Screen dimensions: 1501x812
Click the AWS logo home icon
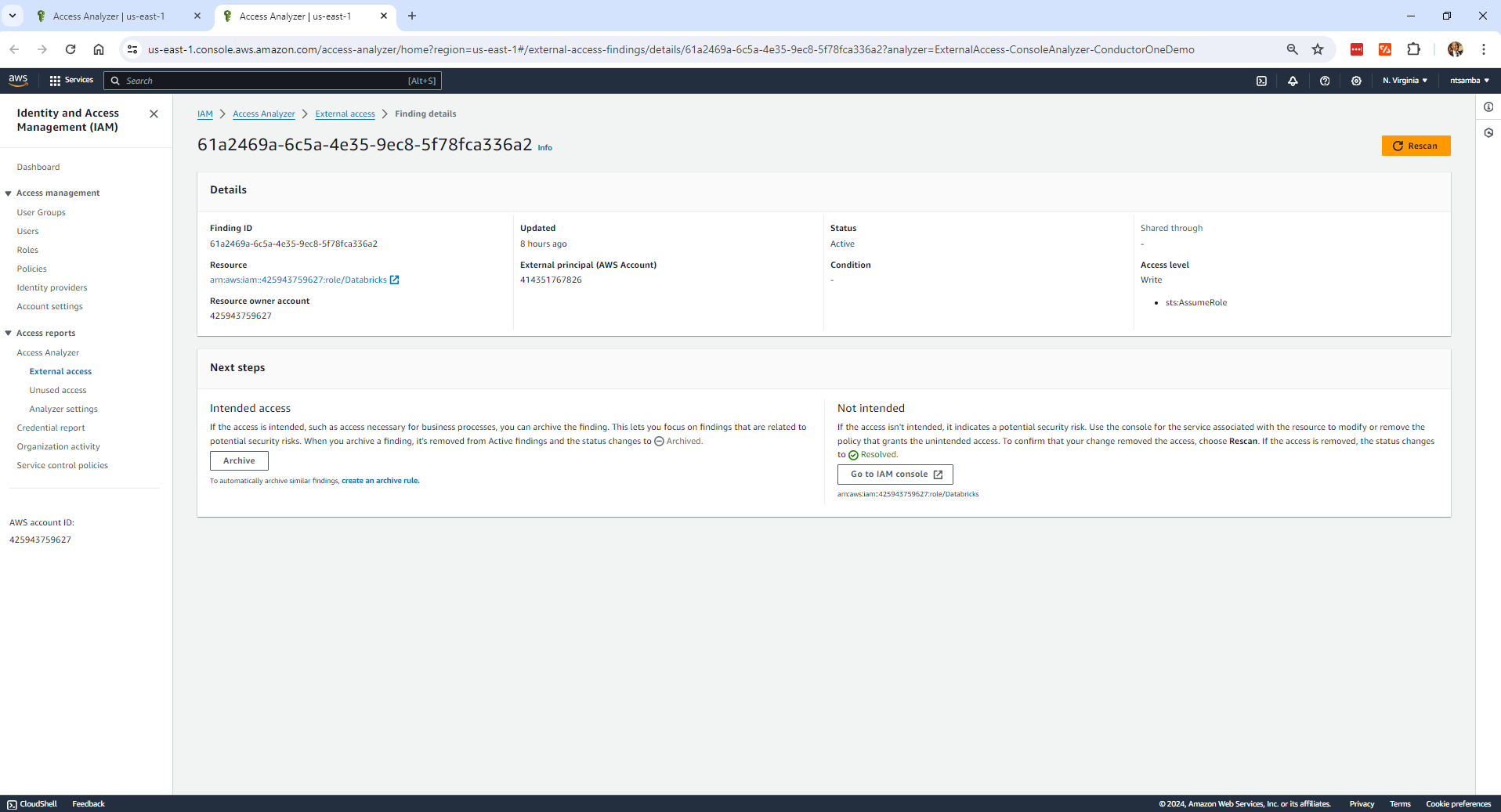click(x=18, y=80)
